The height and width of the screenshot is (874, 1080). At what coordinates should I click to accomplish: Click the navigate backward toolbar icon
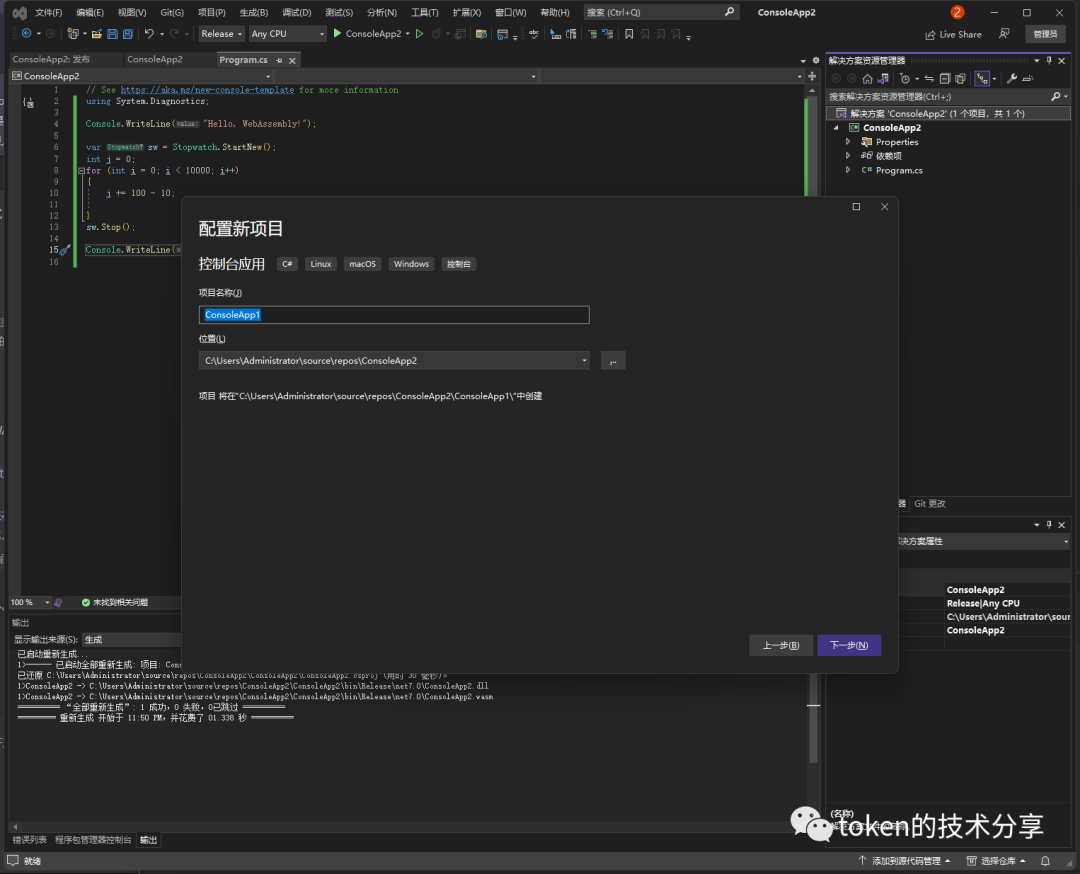pos(26,33)
